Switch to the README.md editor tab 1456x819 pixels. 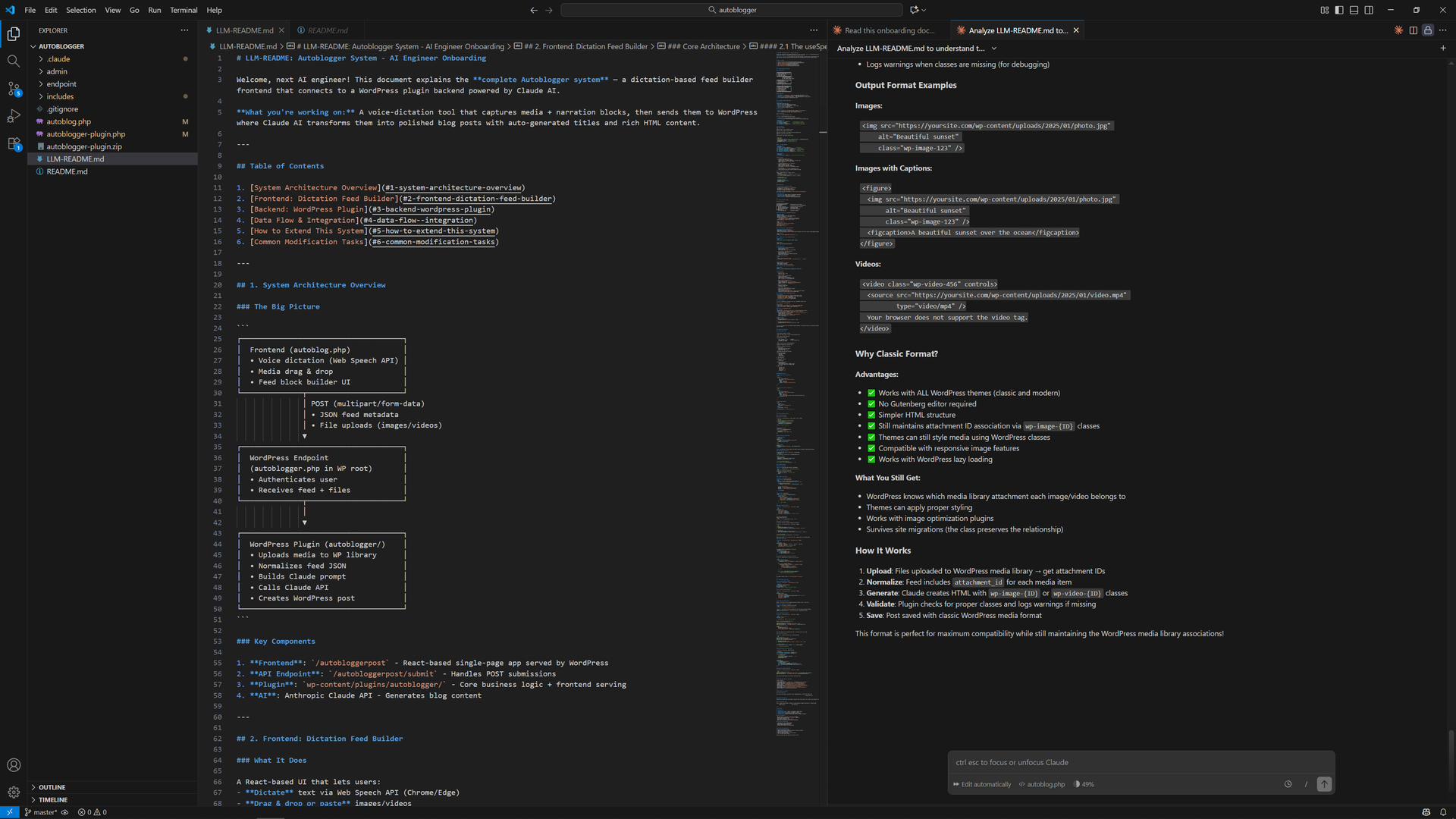[328, 30]
